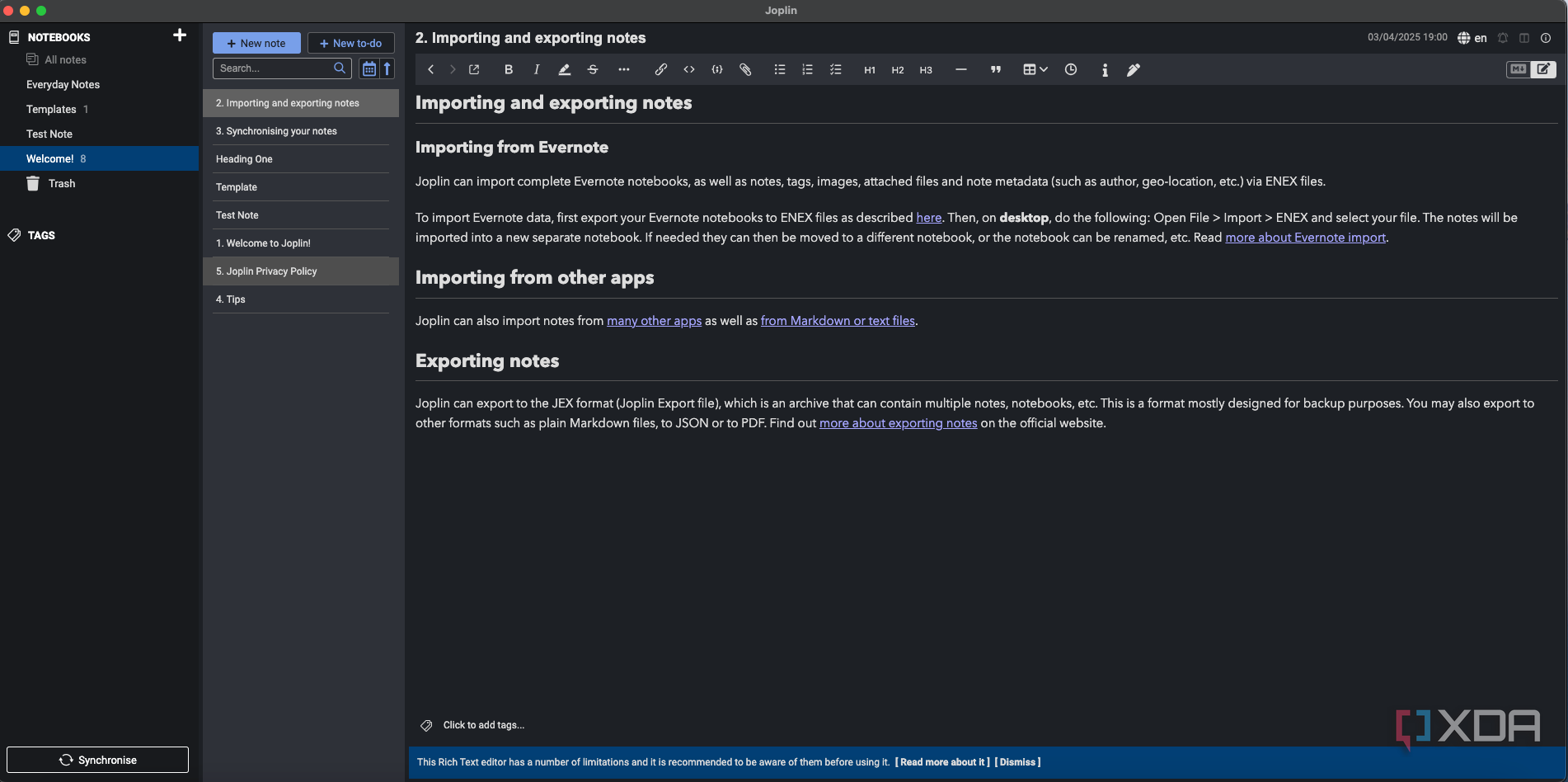Click the New note button
1568x782 pixels.
point(256,43)
